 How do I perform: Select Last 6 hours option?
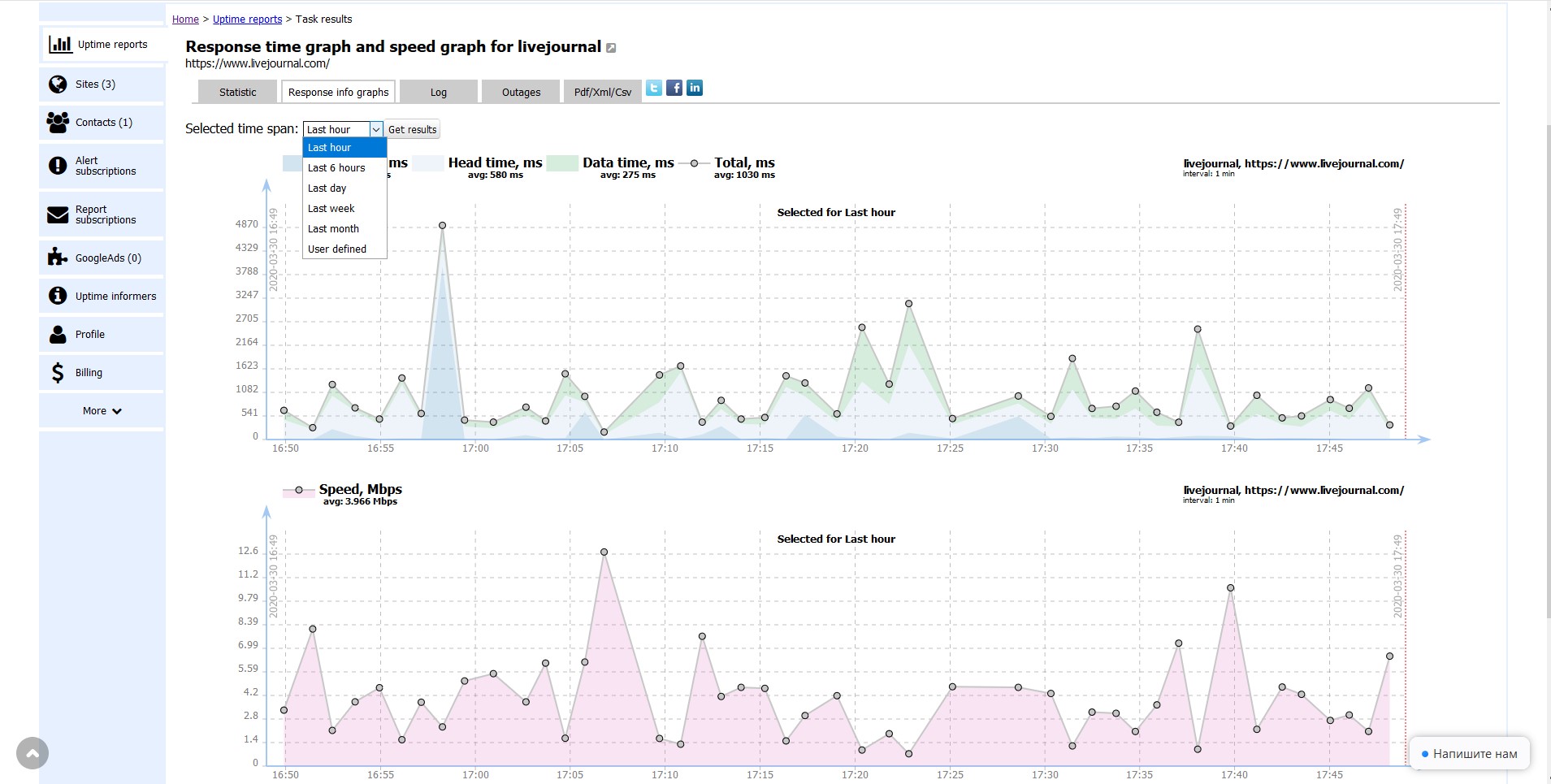coord(344,167)
